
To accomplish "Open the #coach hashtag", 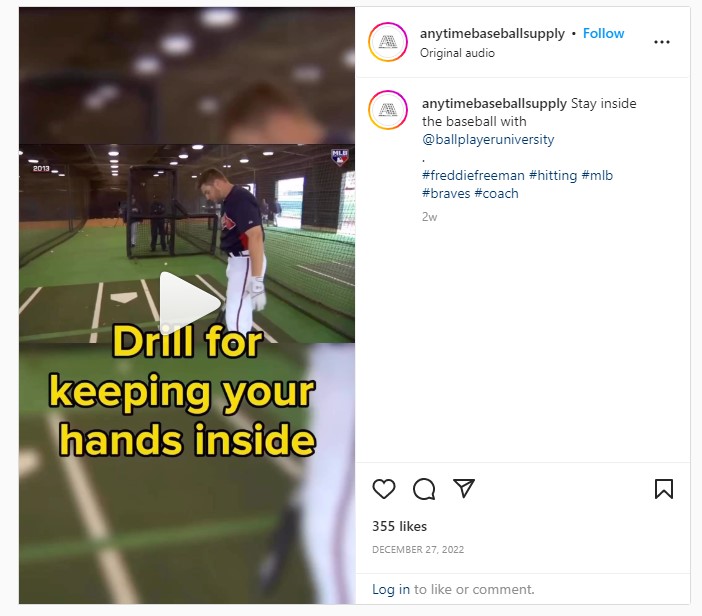I will pos(496,193).
